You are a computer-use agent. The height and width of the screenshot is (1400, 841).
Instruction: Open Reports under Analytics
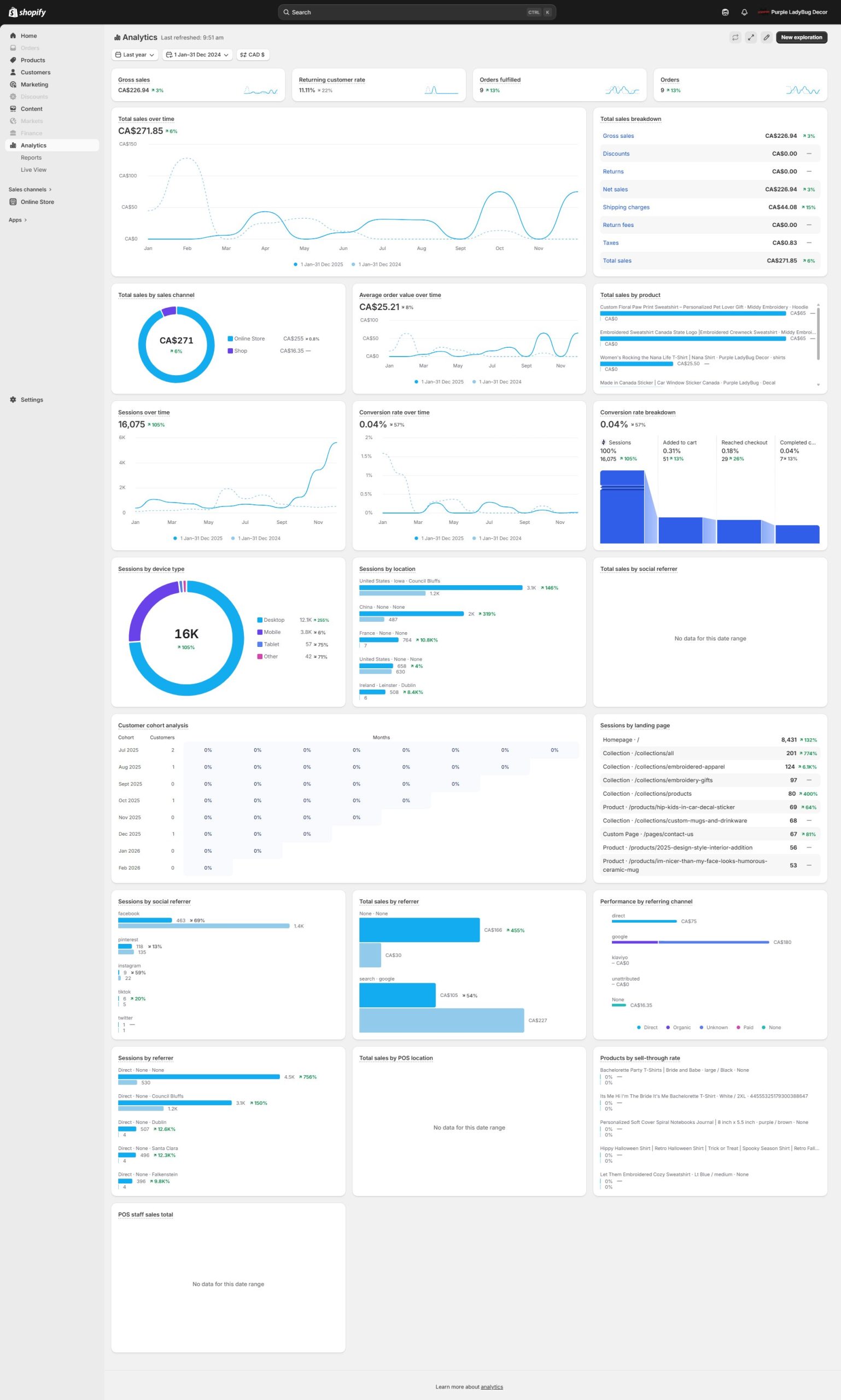pos(31,157)
